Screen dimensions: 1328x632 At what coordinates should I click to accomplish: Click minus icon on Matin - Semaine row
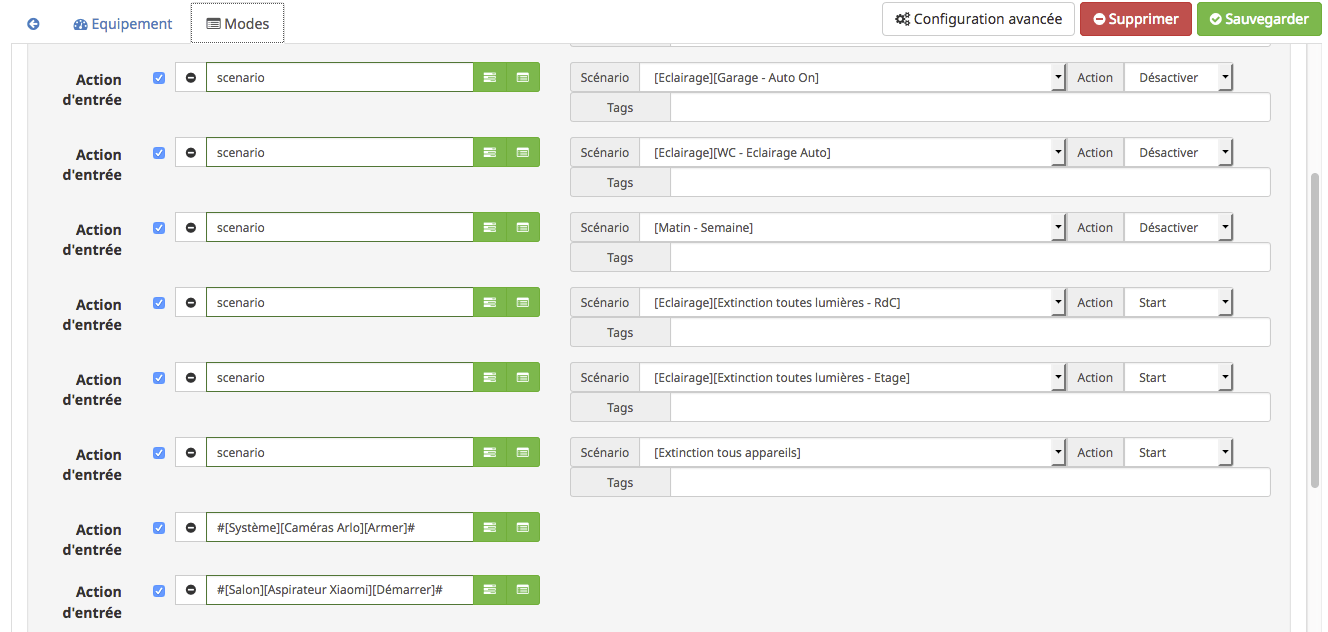point(191,227)
